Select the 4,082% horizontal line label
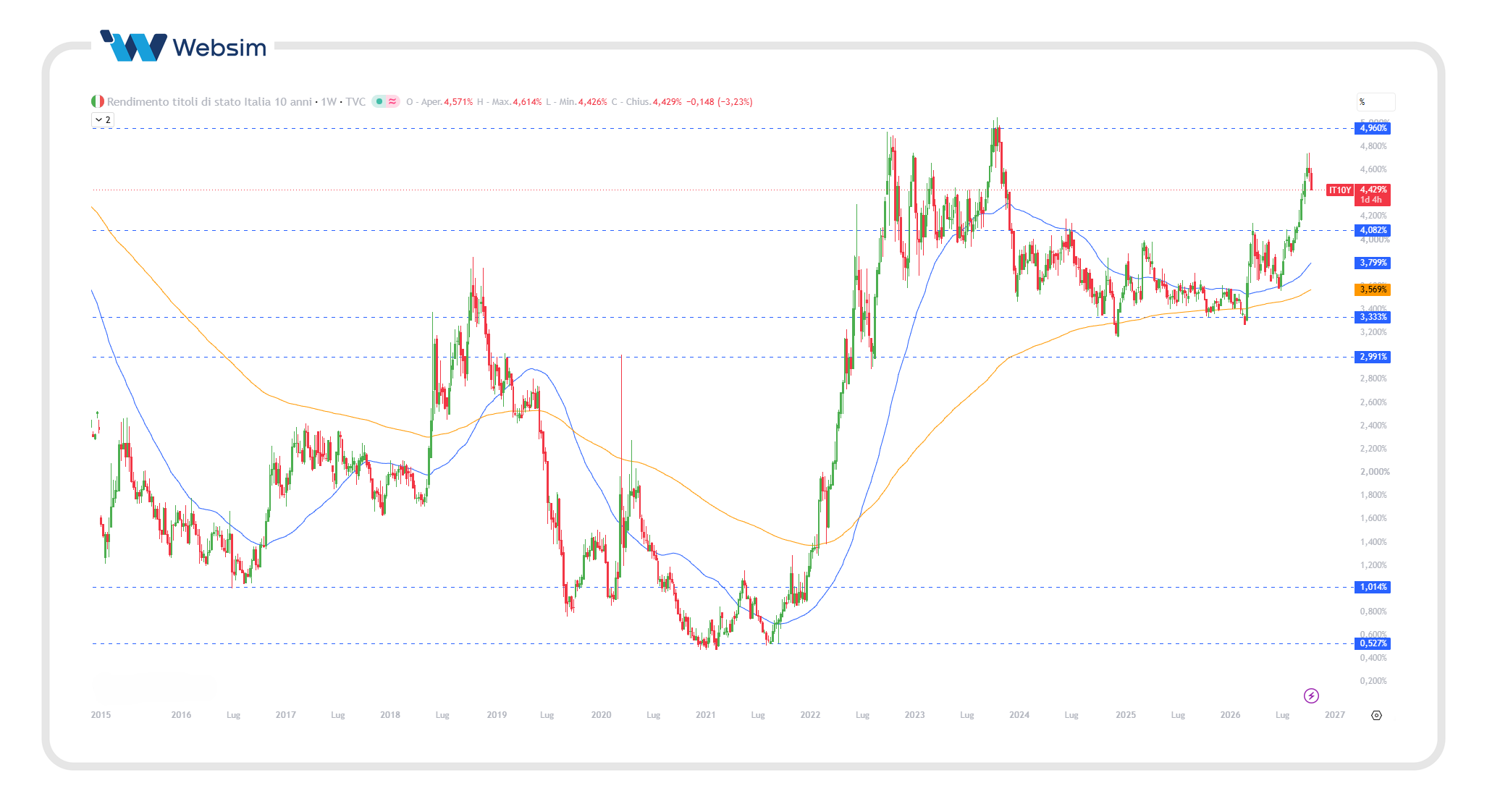The image size is (1487, 812). (1373, 230)
